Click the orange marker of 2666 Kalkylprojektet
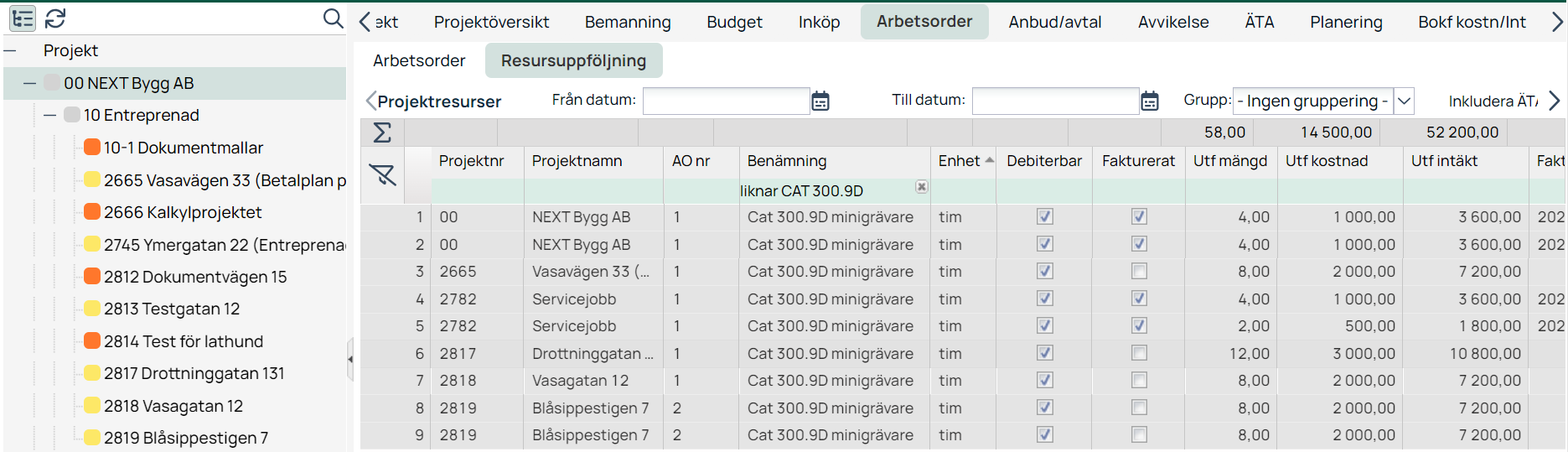Viewport: 1568px width, 452px height. pyautogui.click(x=92, y=212)
